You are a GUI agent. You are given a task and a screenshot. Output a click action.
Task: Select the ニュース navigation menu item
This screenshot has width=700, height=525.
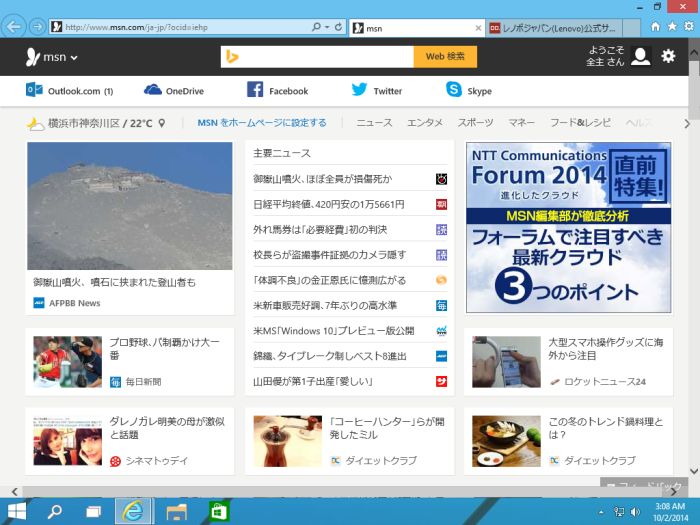pos(374,123)
